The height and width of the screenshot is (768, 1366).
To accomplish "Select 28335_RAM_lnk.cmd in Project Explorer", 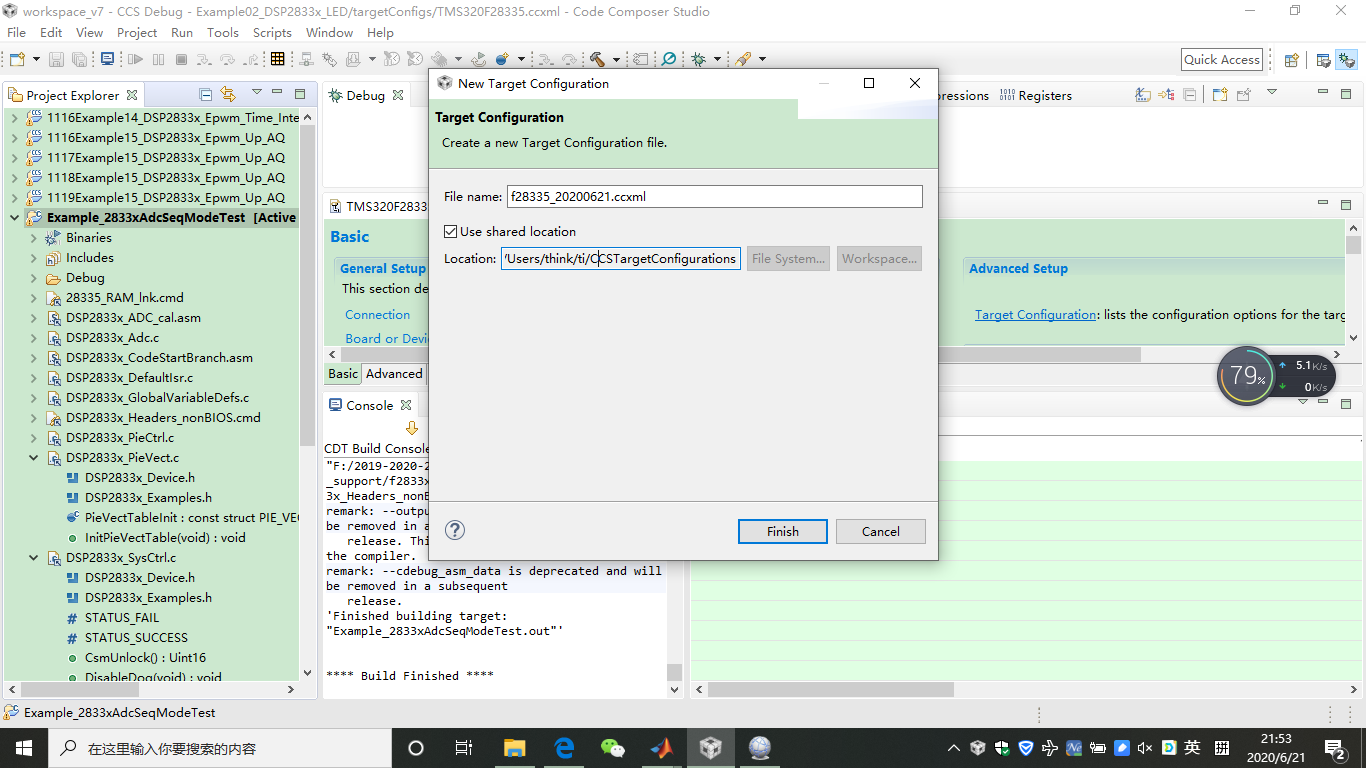I will pyautogui.click(x=125, y=297).
